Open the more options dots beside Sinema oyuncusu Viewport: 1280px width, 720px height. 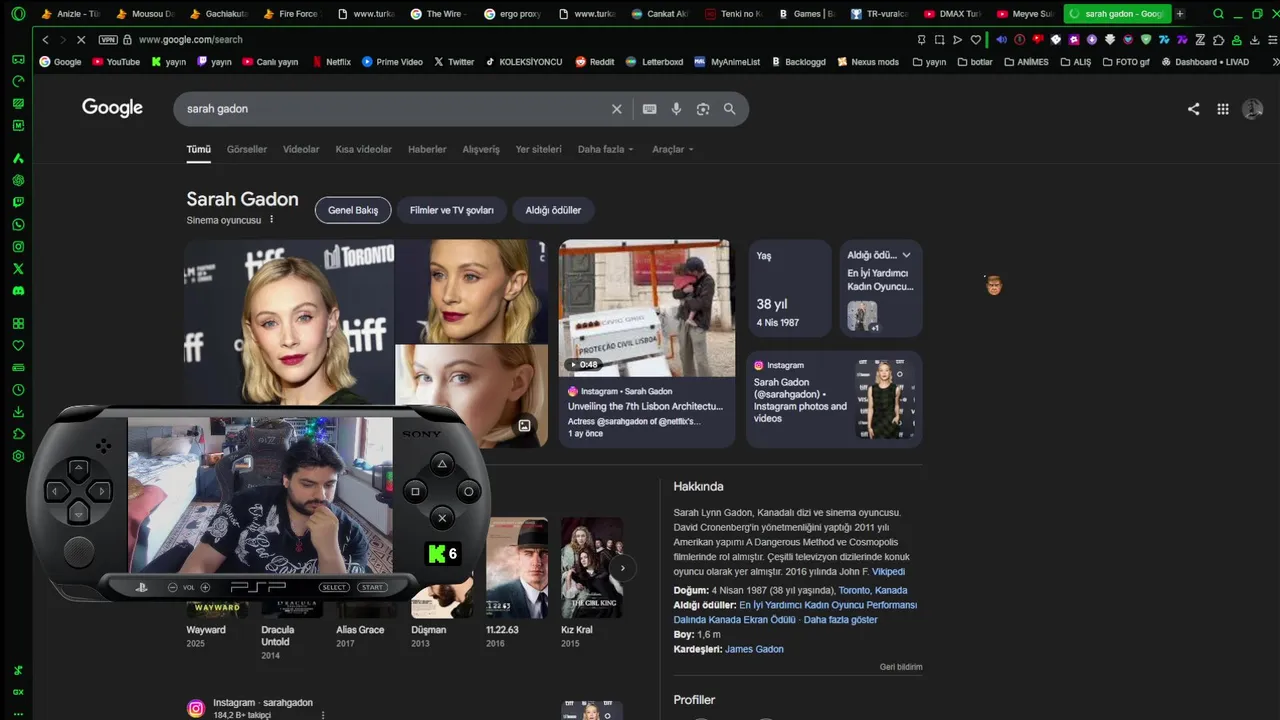coord(271,220)
